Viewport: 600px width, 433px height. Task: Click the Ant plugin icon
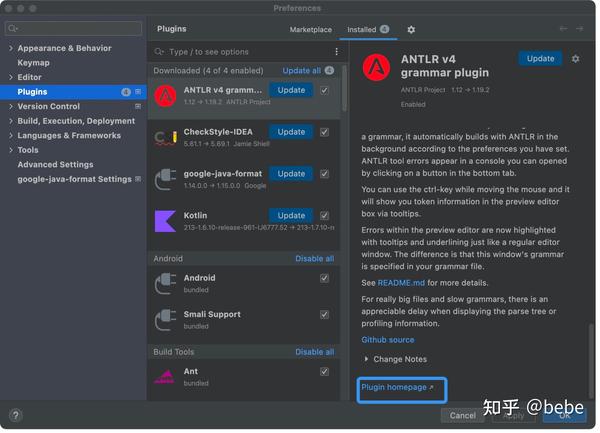point(165,377)
